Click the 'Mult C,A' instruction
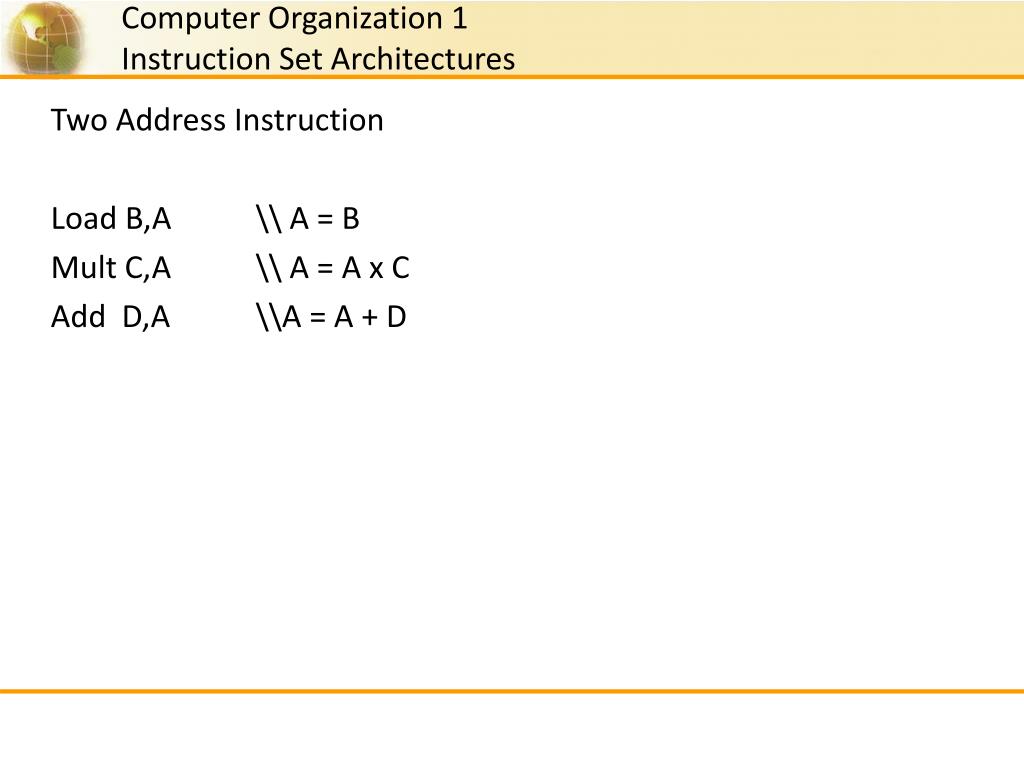1024x768 pixels. (111, 268)
